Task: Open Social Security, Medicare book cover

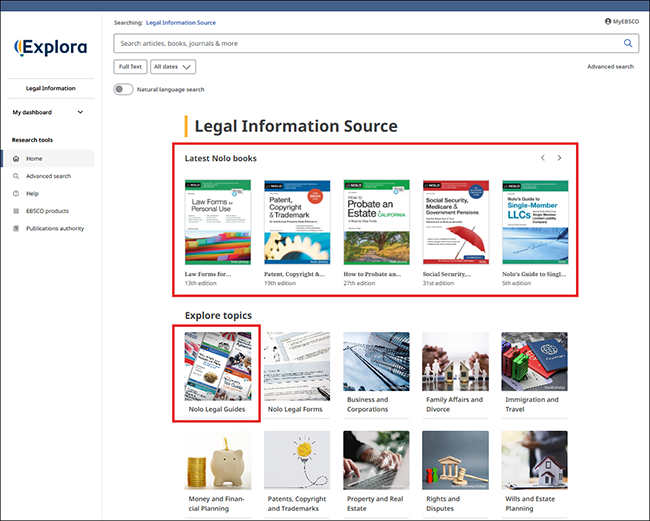Action: coord(456,222)
